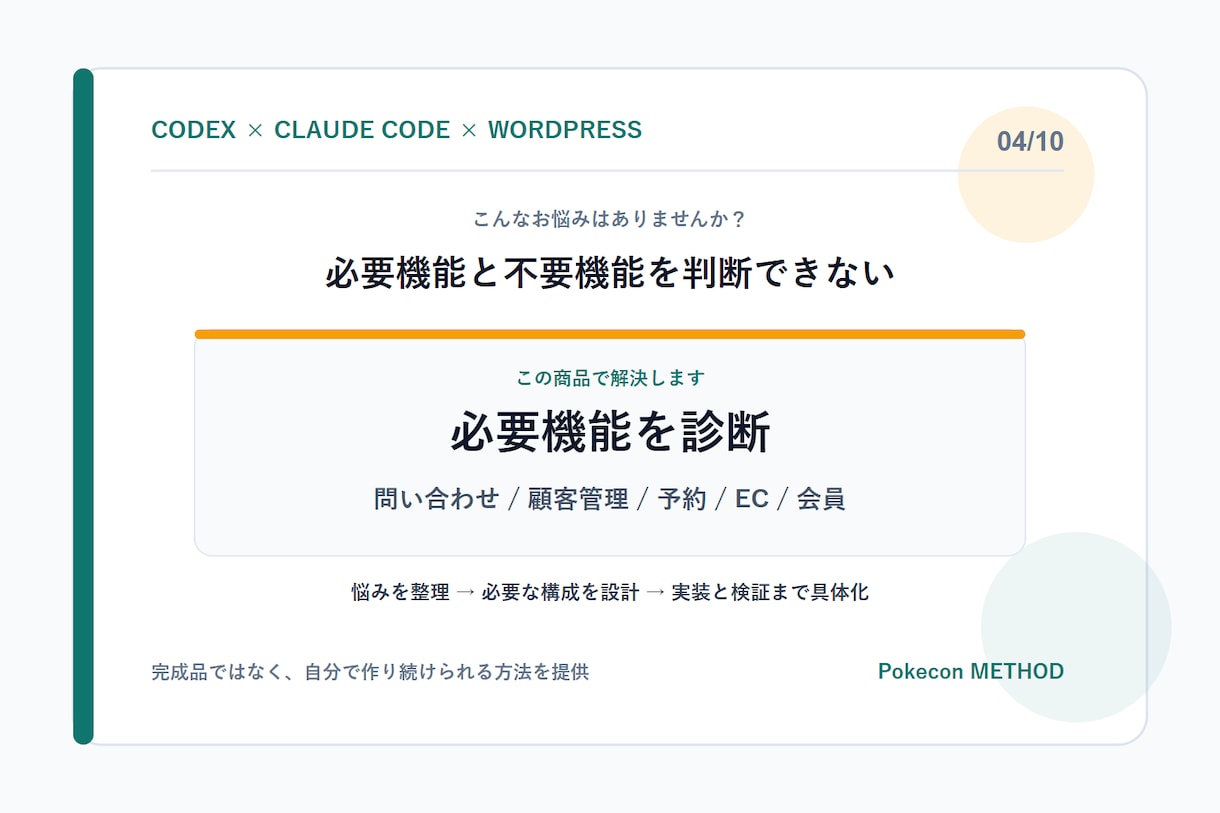The height and width of the screenshot is (813, 1220).
Task: Select the large title 必要機能を診断
Action: point(610,433)
